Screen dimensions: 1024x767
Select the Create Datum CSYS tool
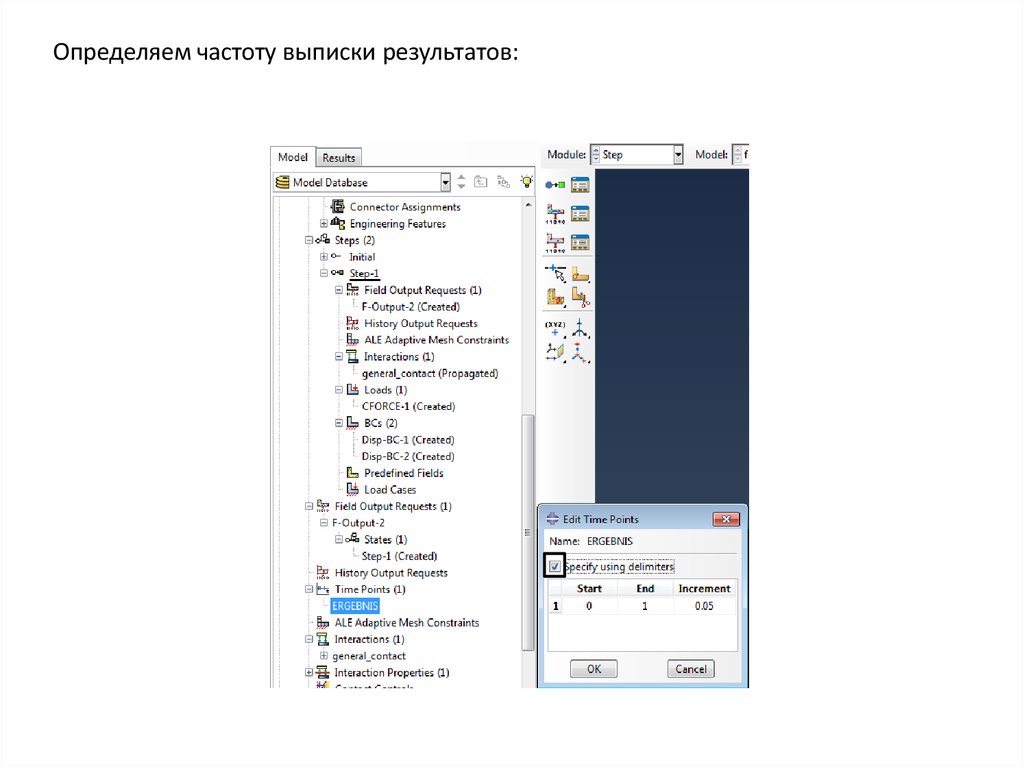coord(580,352)
